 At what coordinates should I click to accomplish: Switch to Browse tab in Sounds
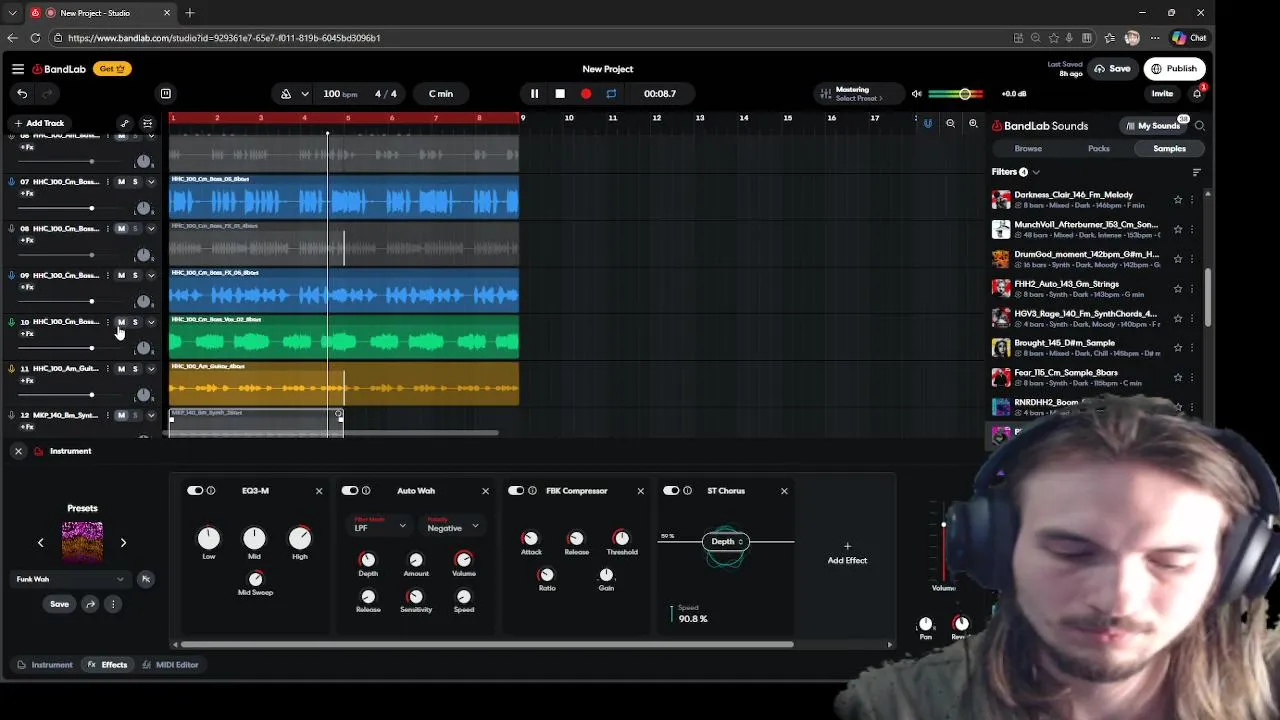(1028, 149)
